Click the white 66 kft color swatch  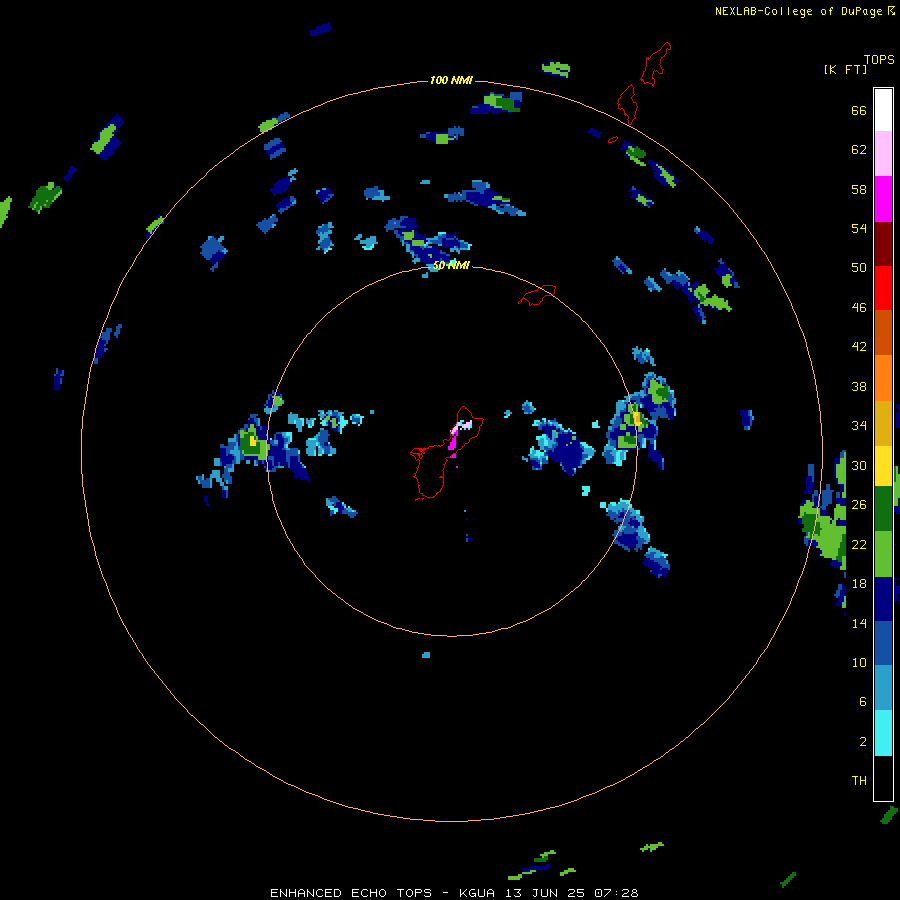point(883,110)
